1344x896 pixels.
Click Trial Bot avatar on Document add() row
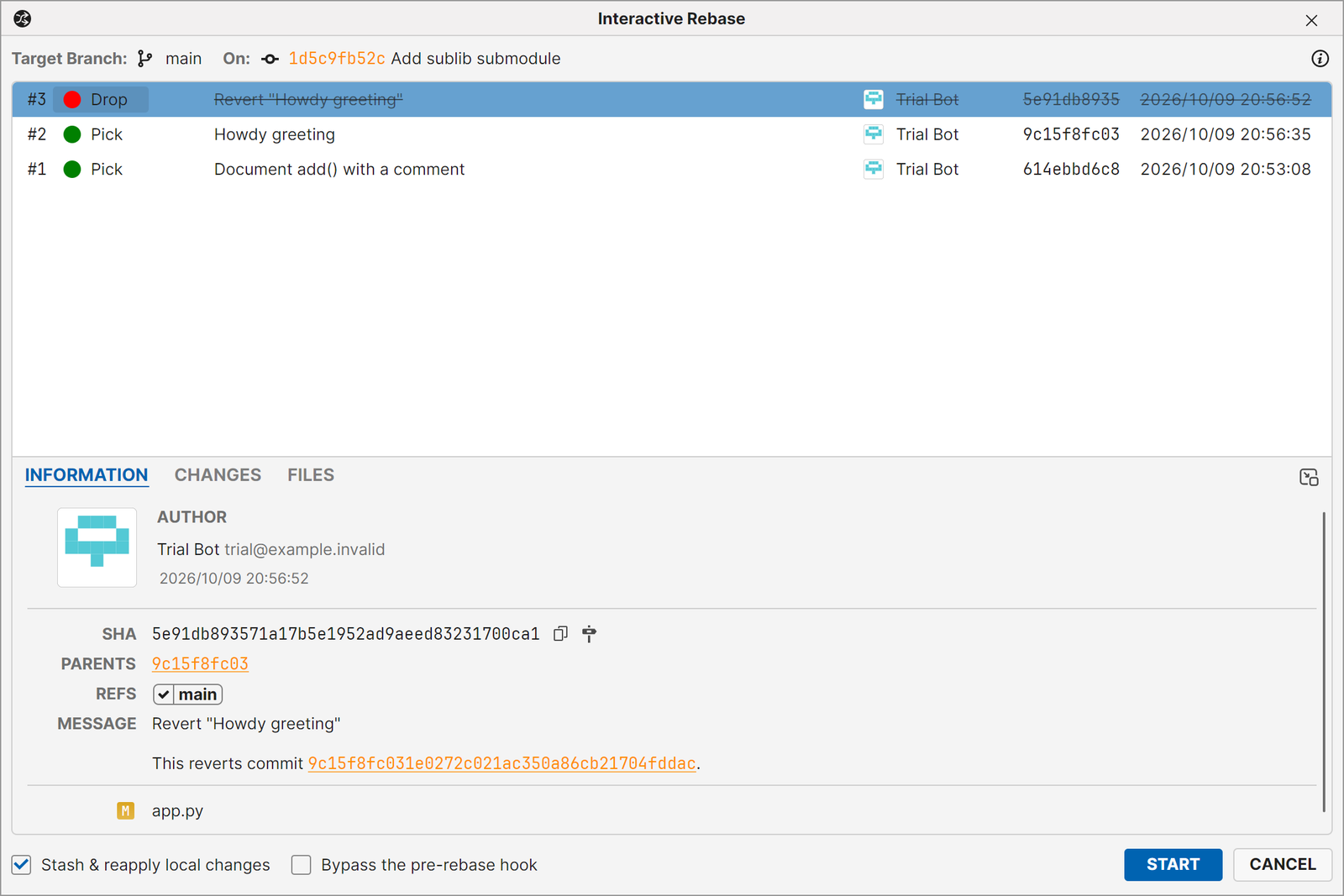(x=874, y=170)
